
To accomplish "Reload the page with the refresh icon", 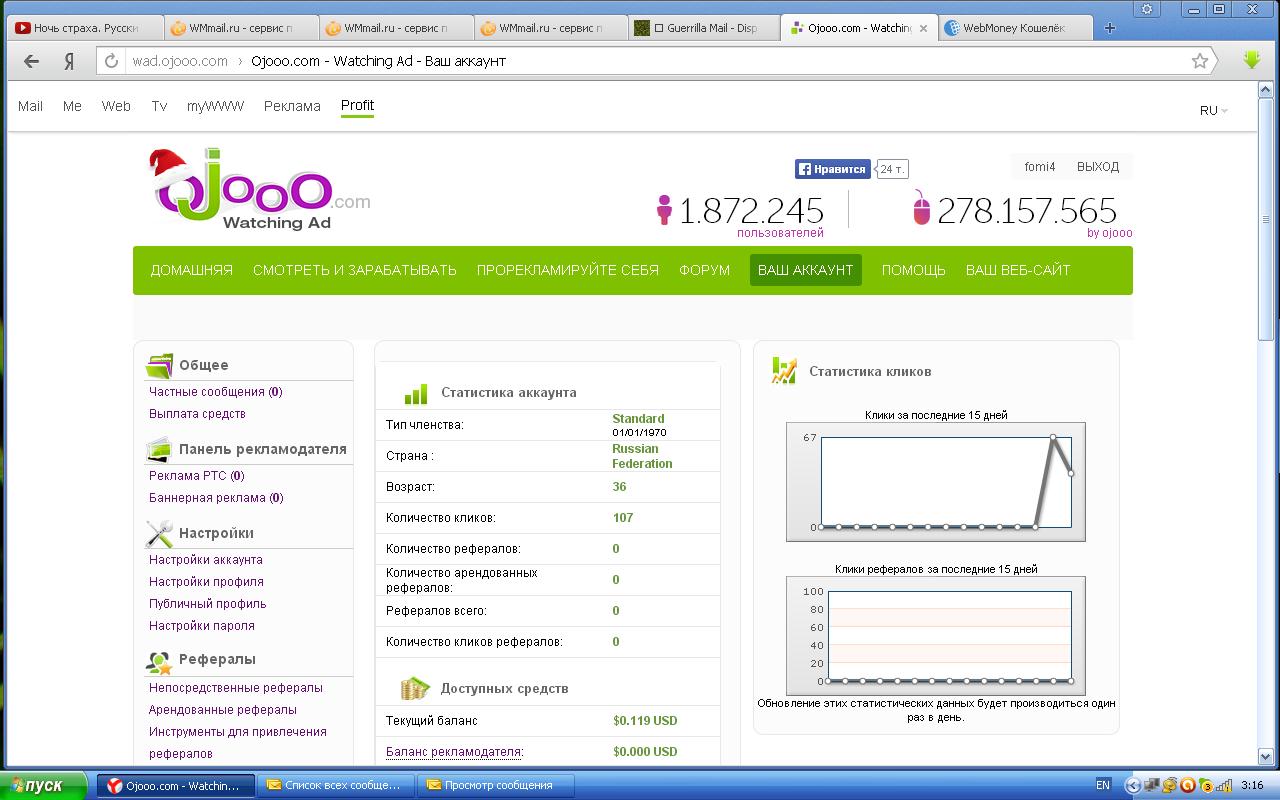I will pos(111,61).
